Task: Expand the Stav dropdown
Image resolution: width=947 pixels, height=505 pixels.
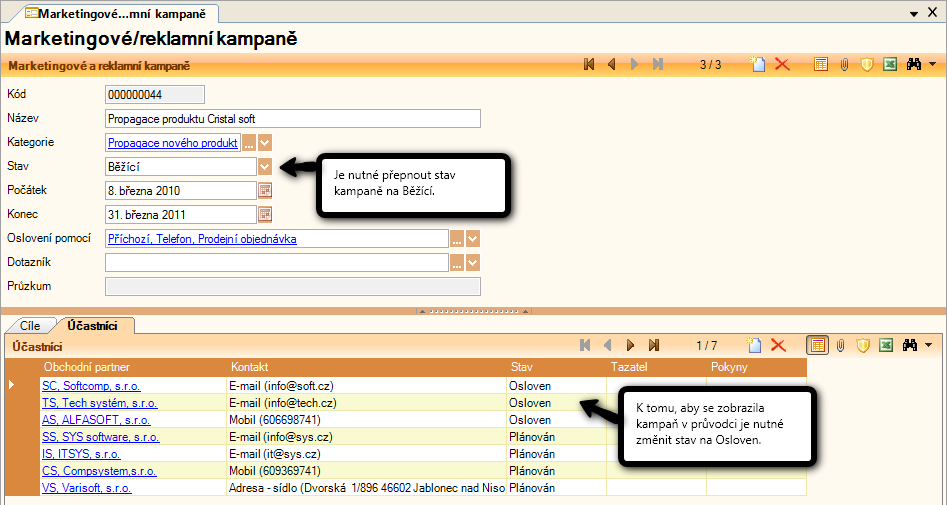Action: 265,166
